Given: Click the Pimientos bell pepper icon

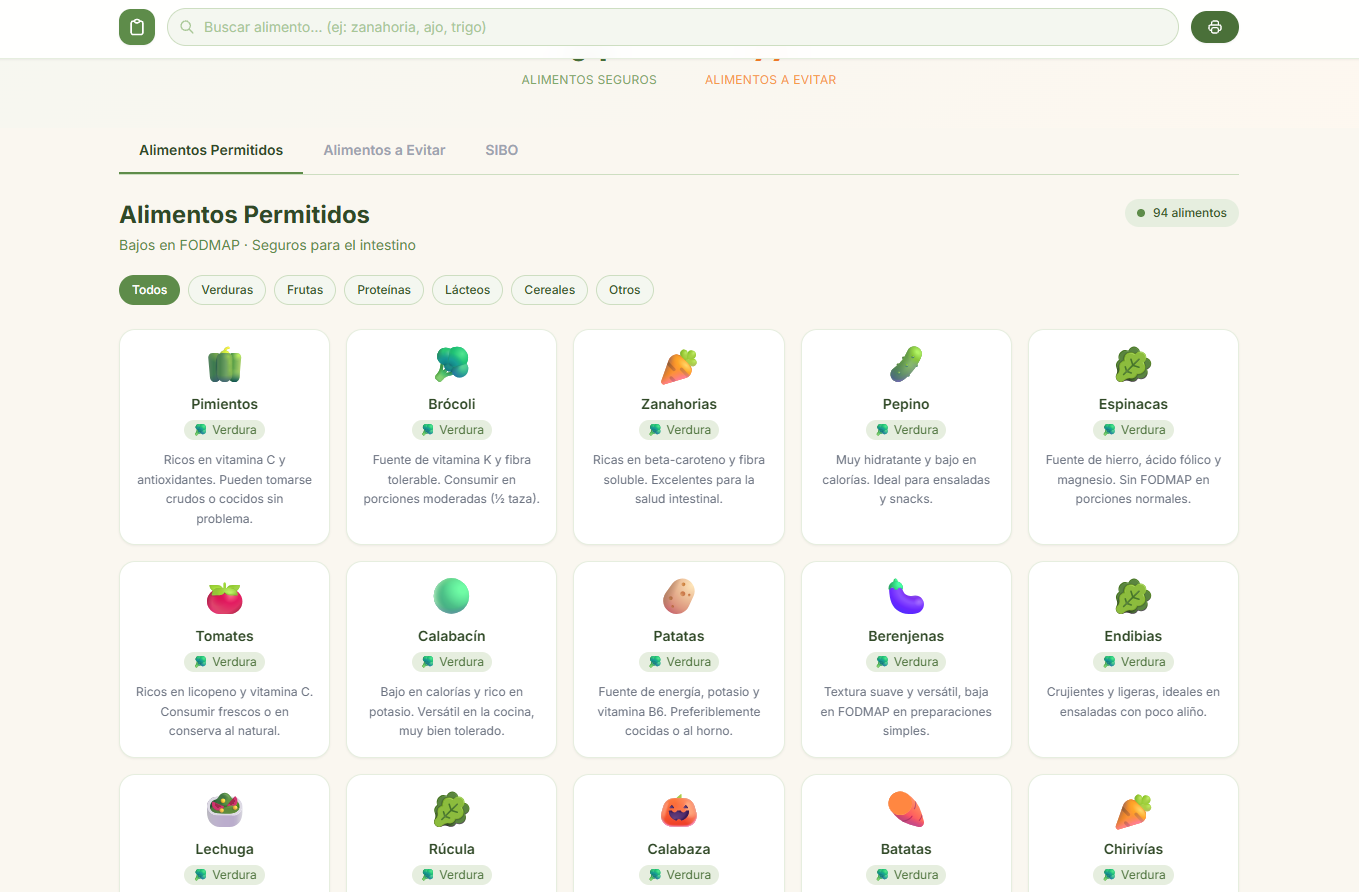Looking at the screenshot, I should (x=225, y=365).
